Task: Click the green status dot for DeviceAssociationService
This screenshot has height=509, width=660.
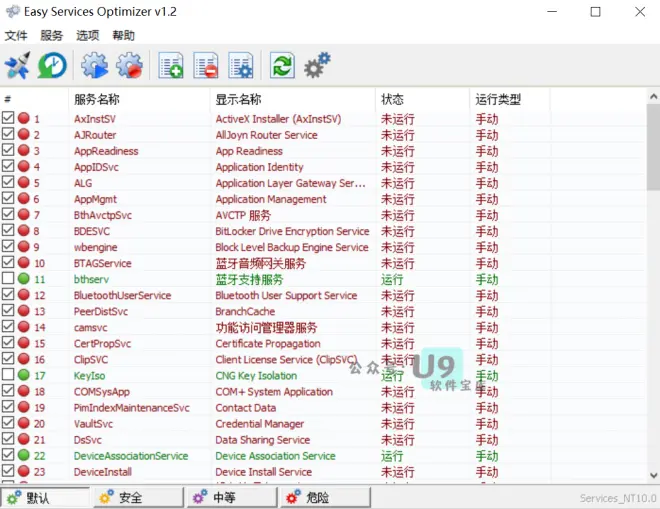Action: click(24, 455)
